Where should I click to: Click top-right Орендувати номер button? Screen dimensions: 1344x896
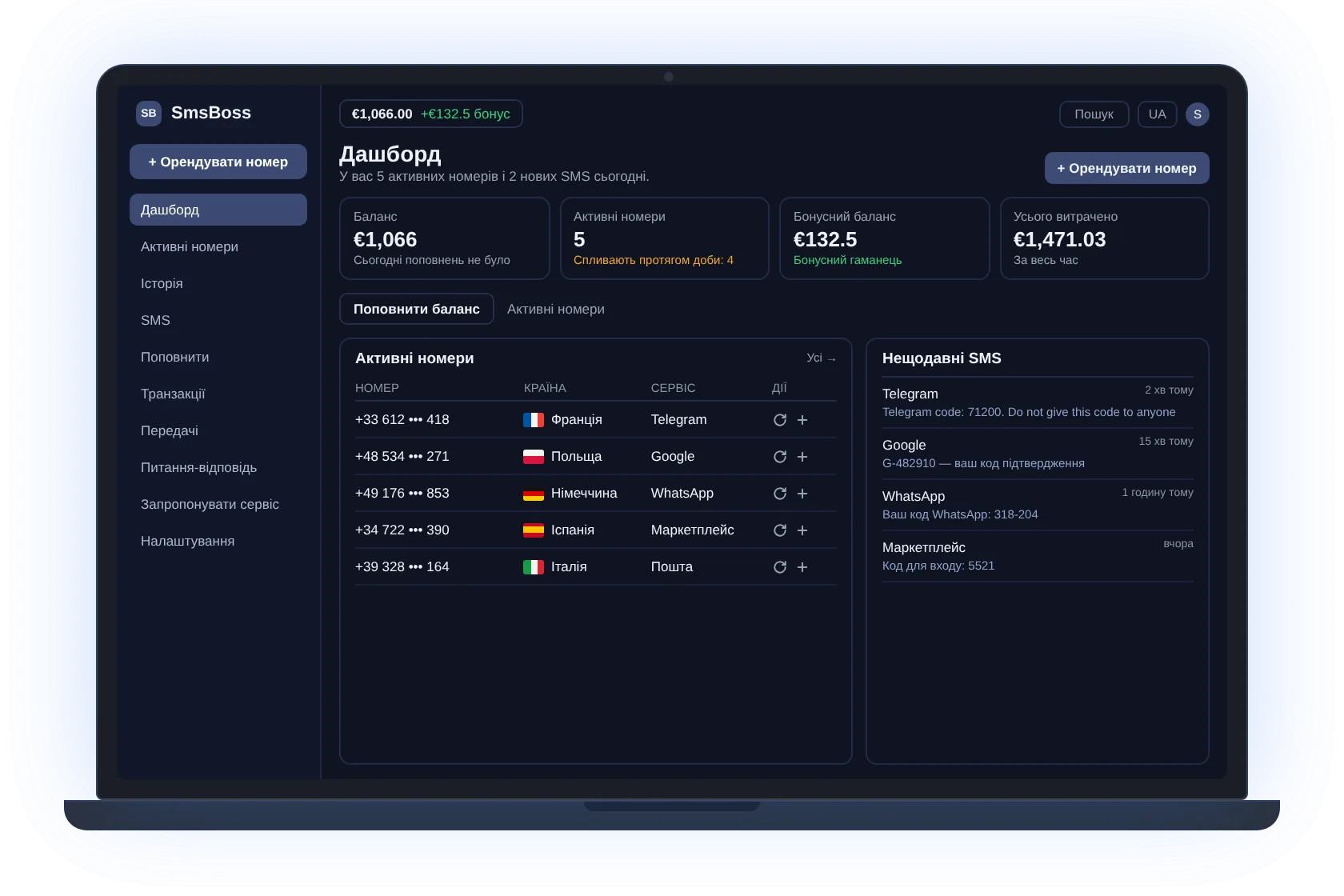(x=1126, y=168)
